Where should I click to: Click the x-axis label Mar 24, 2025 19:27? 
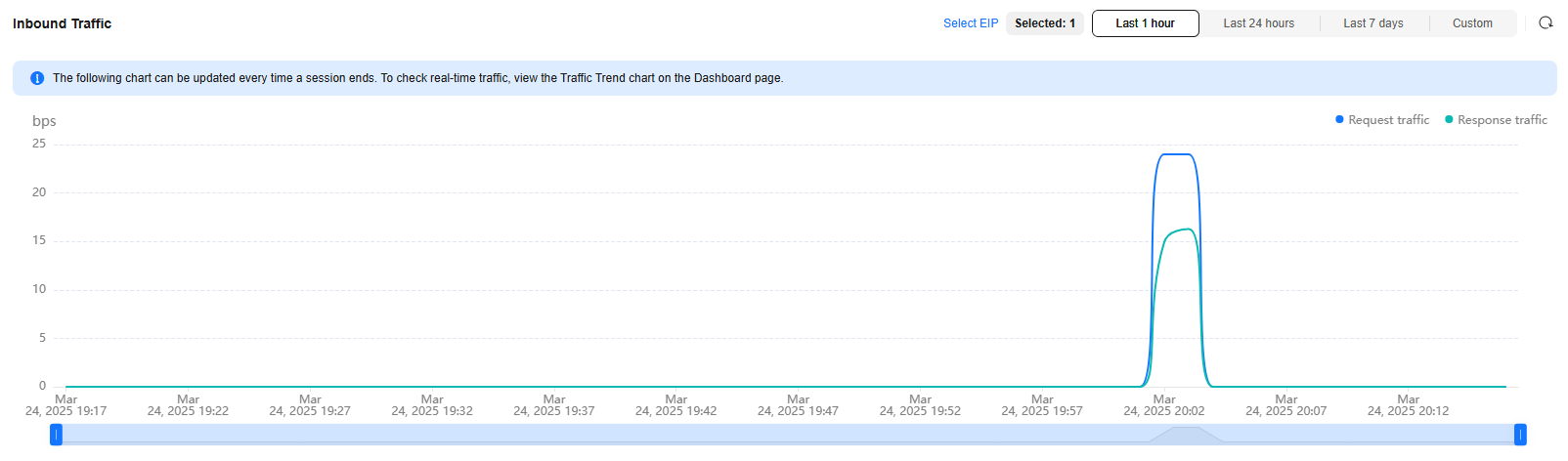pyautogui.click(x=310, y=405)
